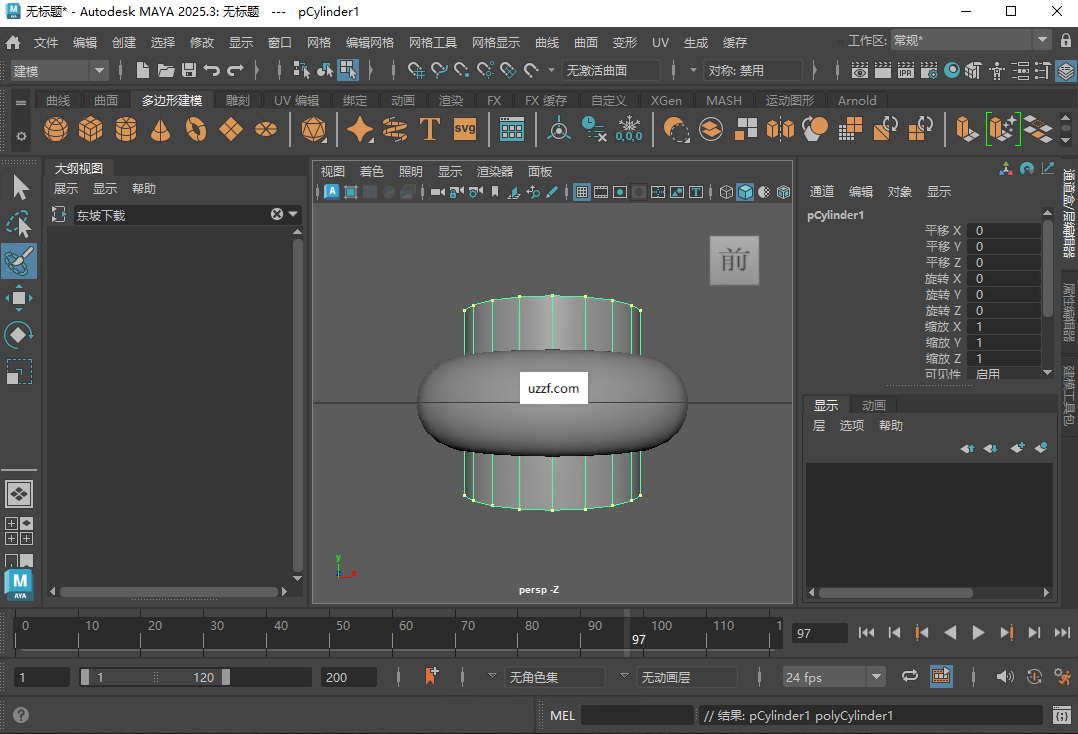
Task: Clear the 东坡下载 search field with X button
Action: 276,213
